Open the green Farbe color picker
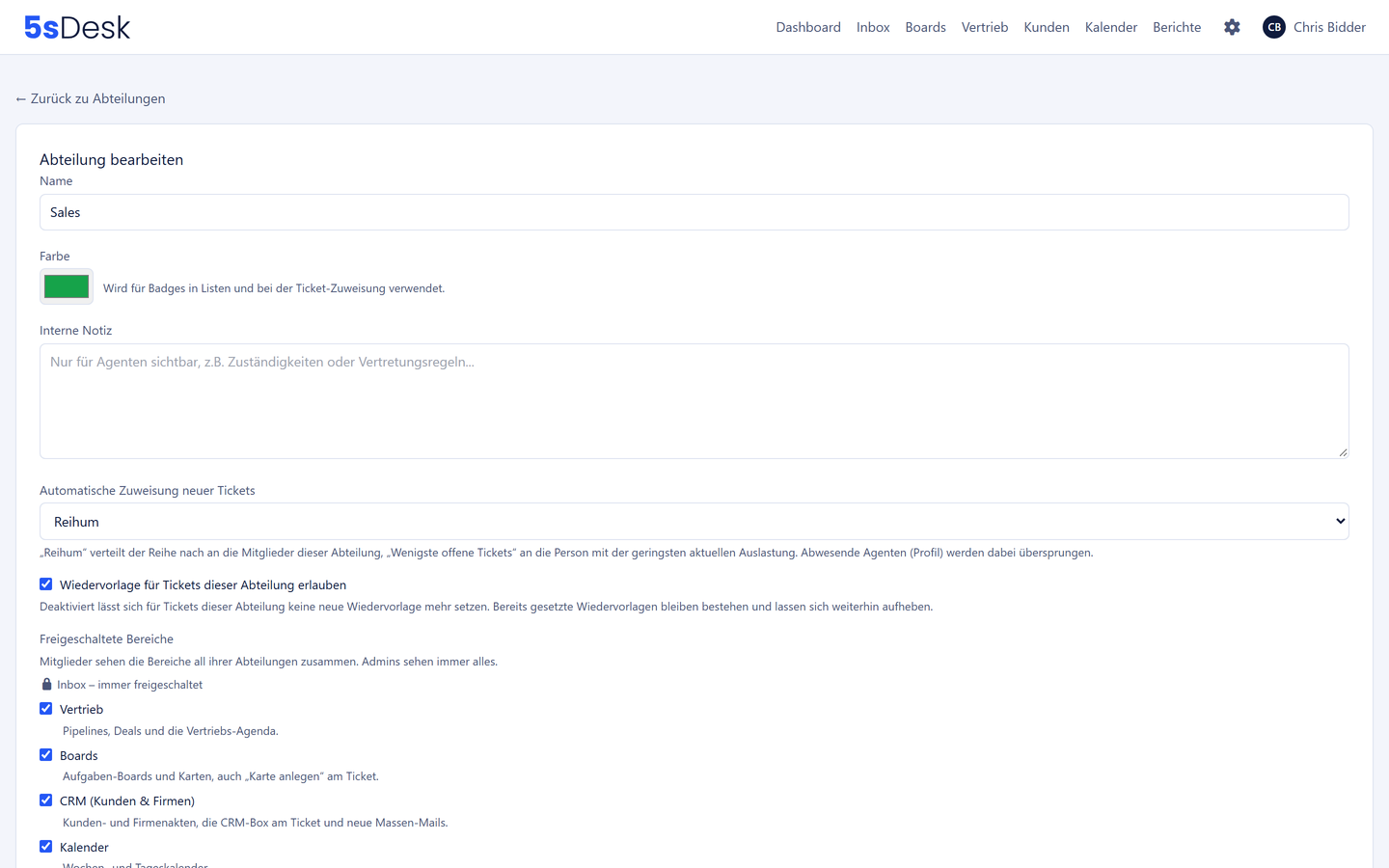The width and height of the screenshot is (1389, 868). [67, 286]
